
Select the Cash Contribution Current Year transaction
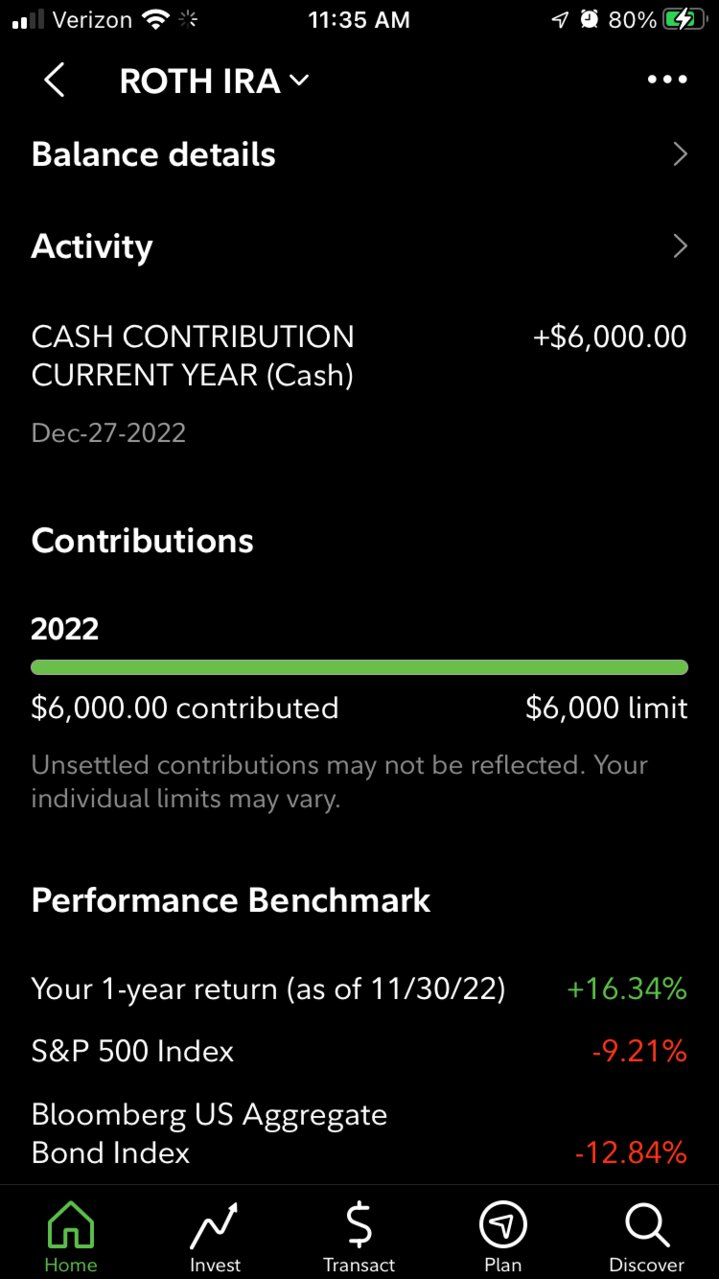coord(359,384)
